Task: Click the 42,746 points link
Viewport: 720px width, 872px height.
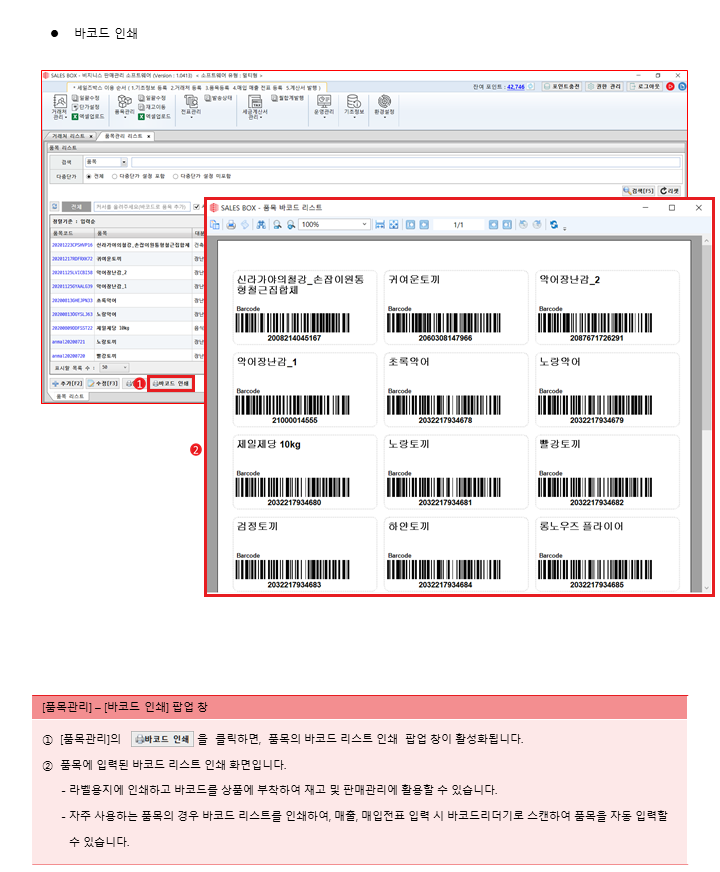Action: coord(516,87)
